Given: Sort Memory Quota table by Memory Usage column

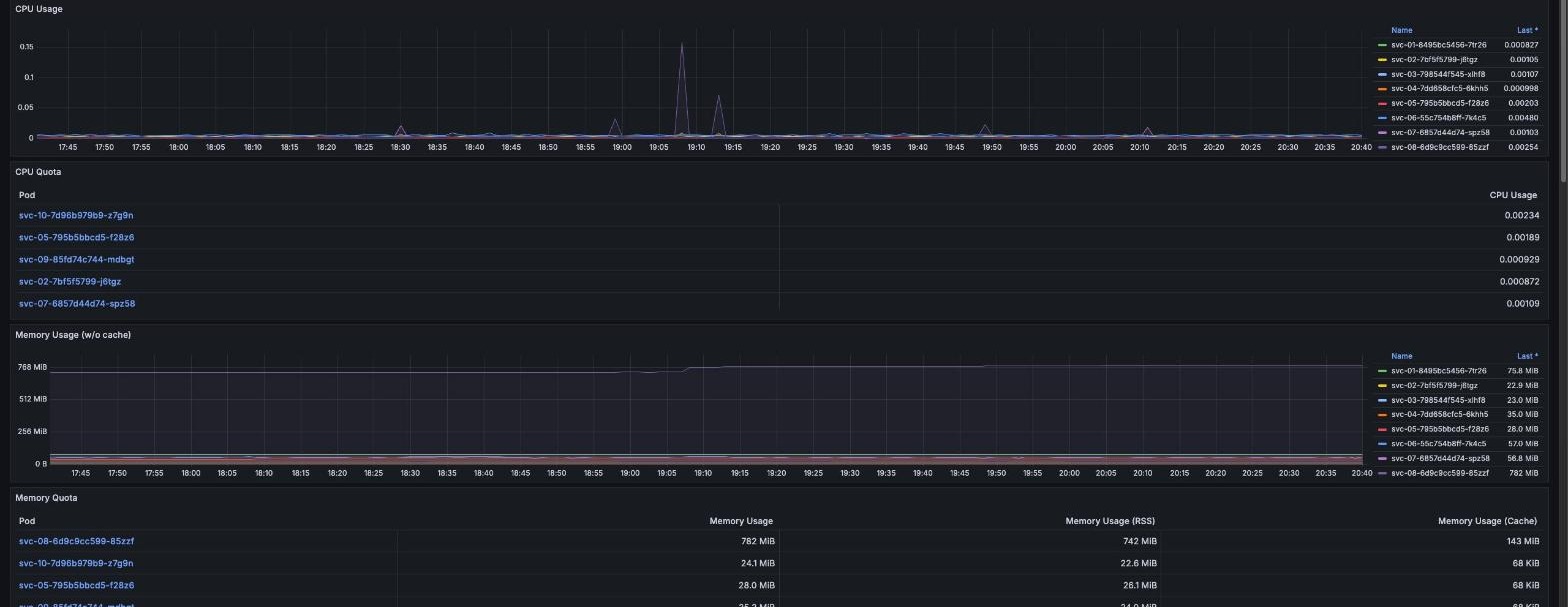Looking at the screenshot, I should click(x=741, y=521).
